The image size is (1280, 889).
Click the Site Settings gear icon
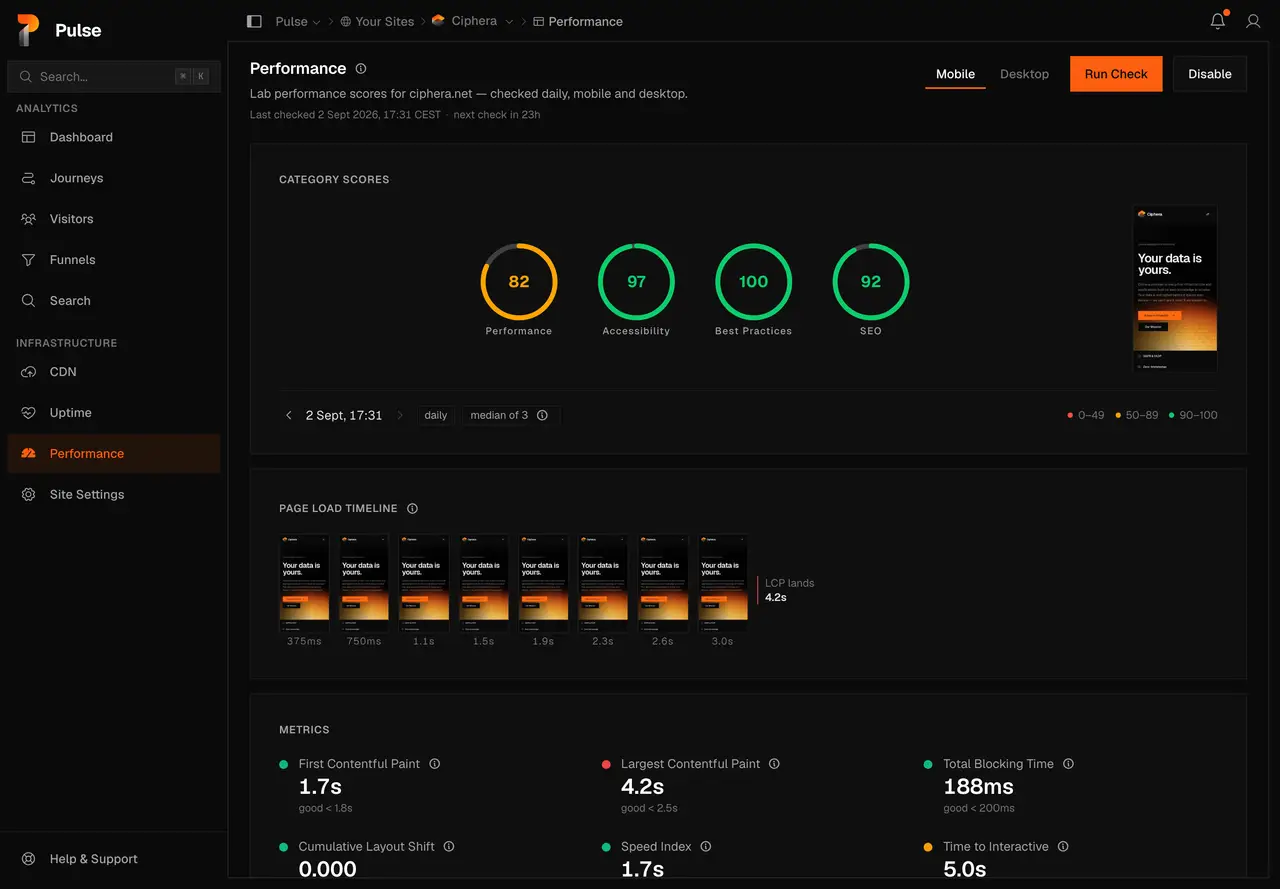click(x=29, y=495)
